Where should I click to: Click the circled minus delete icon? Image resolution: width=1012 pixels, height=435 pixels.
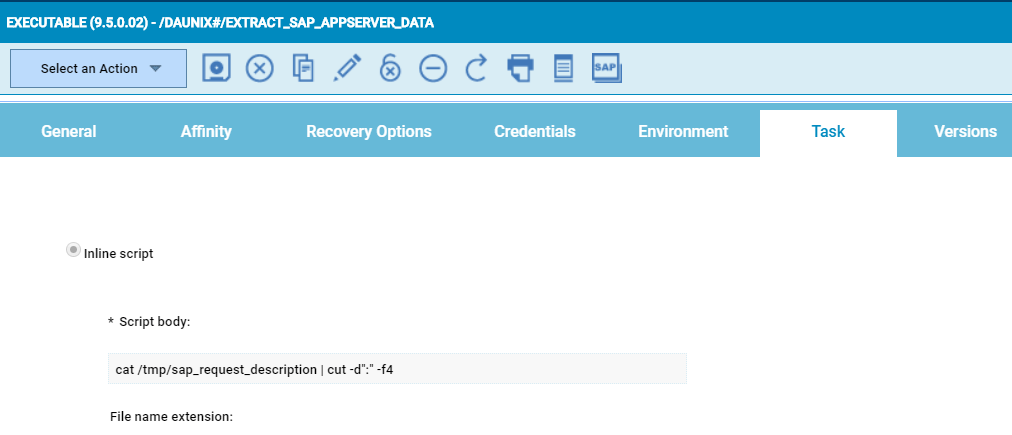point(433,68)
